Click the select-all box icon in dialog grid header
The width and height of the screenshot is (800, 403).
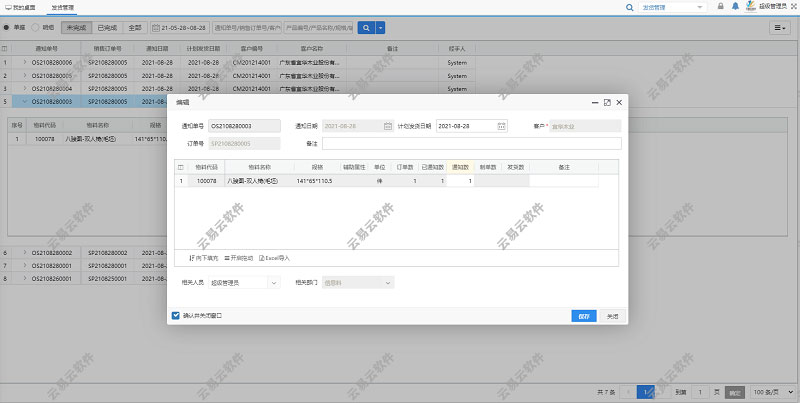tap(181, 167)
